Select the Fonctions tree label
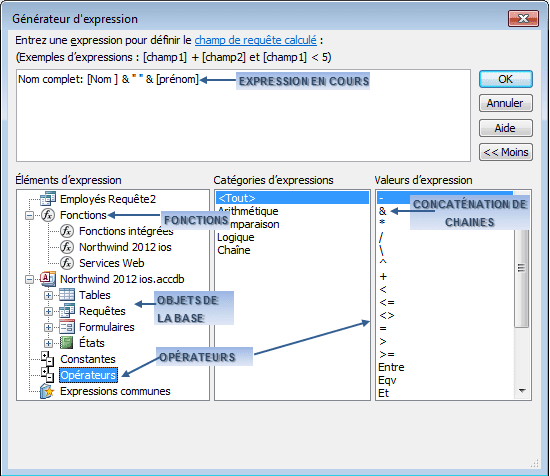The image size is (550, 476). pyautogui.click(x=83, y=215)
